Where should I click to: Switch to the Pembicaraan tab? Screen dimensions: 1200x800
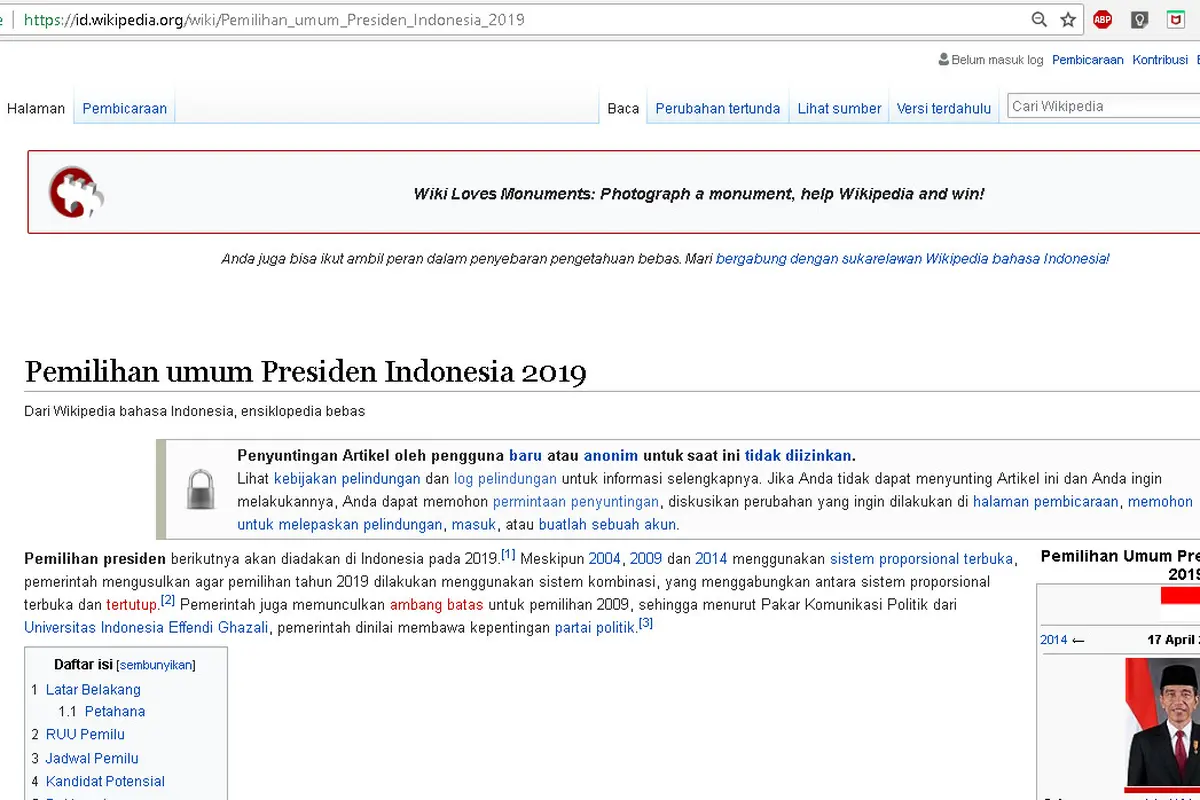[125, 108]
